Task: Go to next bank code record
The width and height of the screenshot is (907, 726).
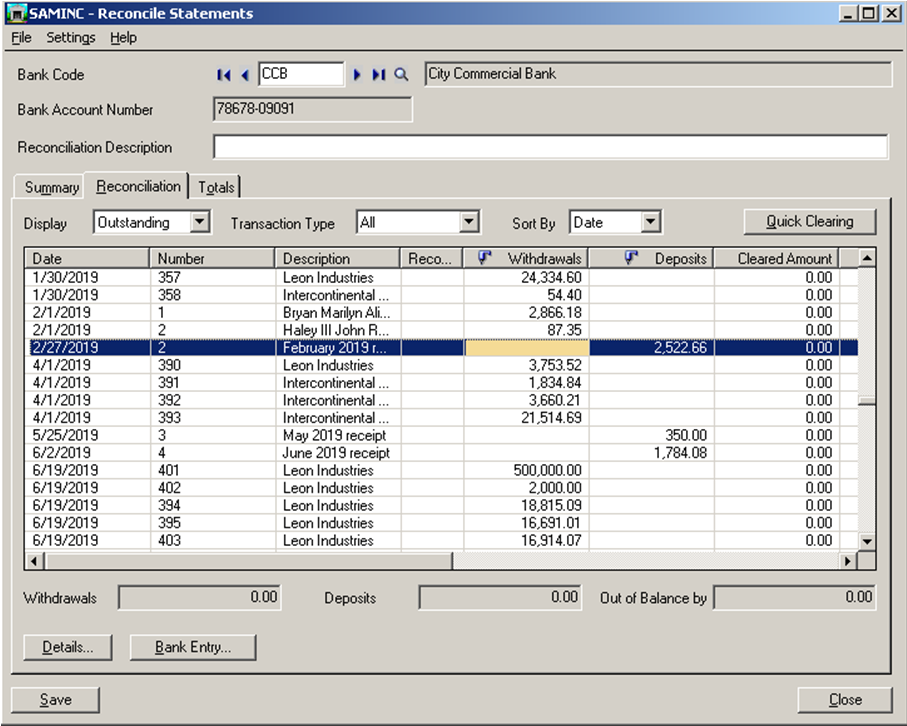Action: coord(357,75)
